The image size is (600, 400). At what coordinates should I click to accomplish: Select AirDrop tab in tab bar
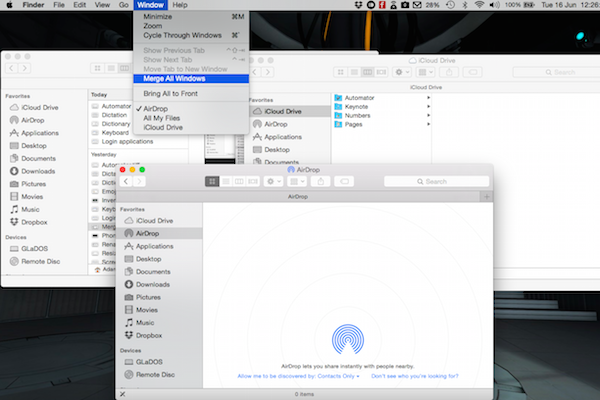(298, 197)
